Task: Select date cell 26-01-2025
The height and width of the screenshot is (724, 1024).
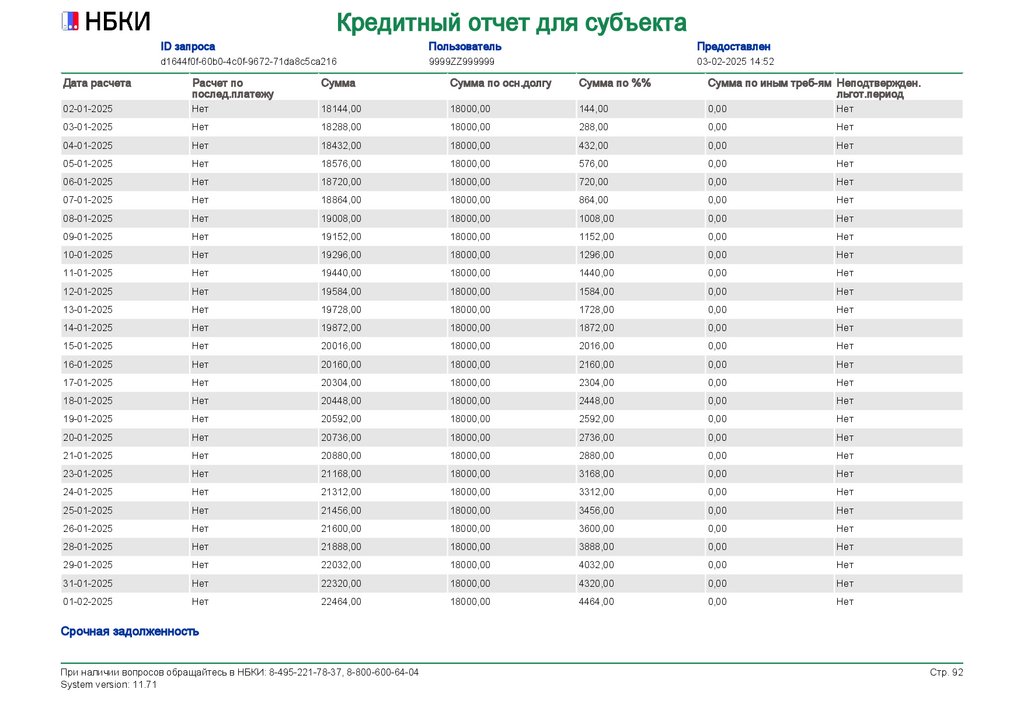Action: point(88,529)
